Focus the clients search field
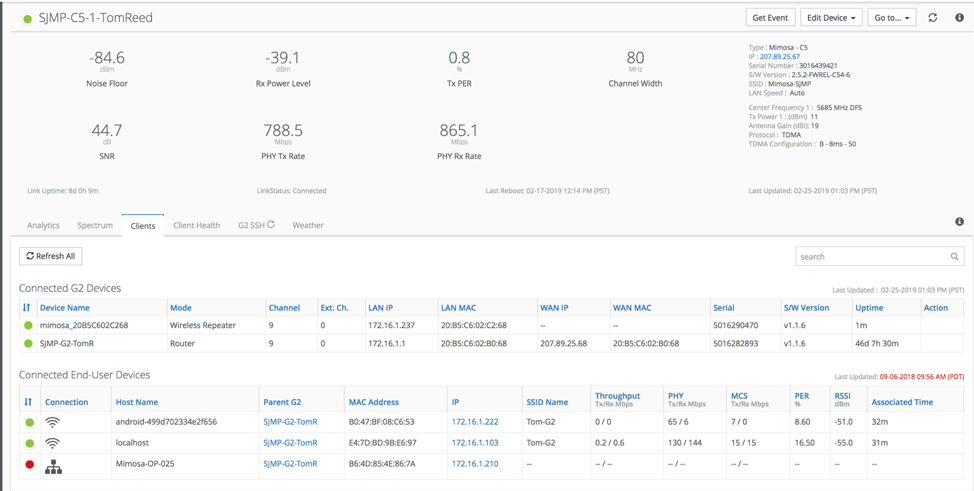The height and width of the screenshot is (491, 974). click(x=870, y=257)
